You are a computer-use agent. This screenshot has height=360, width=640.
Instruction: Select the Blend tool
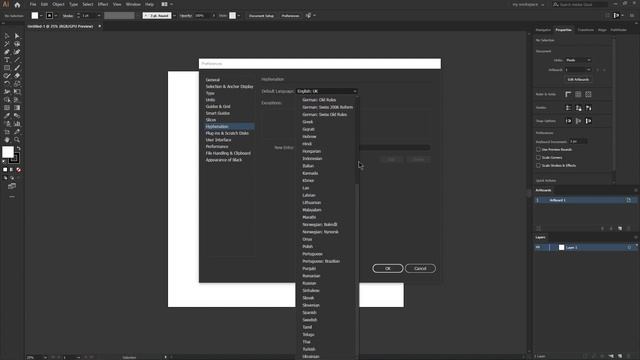tap(17, 116)
